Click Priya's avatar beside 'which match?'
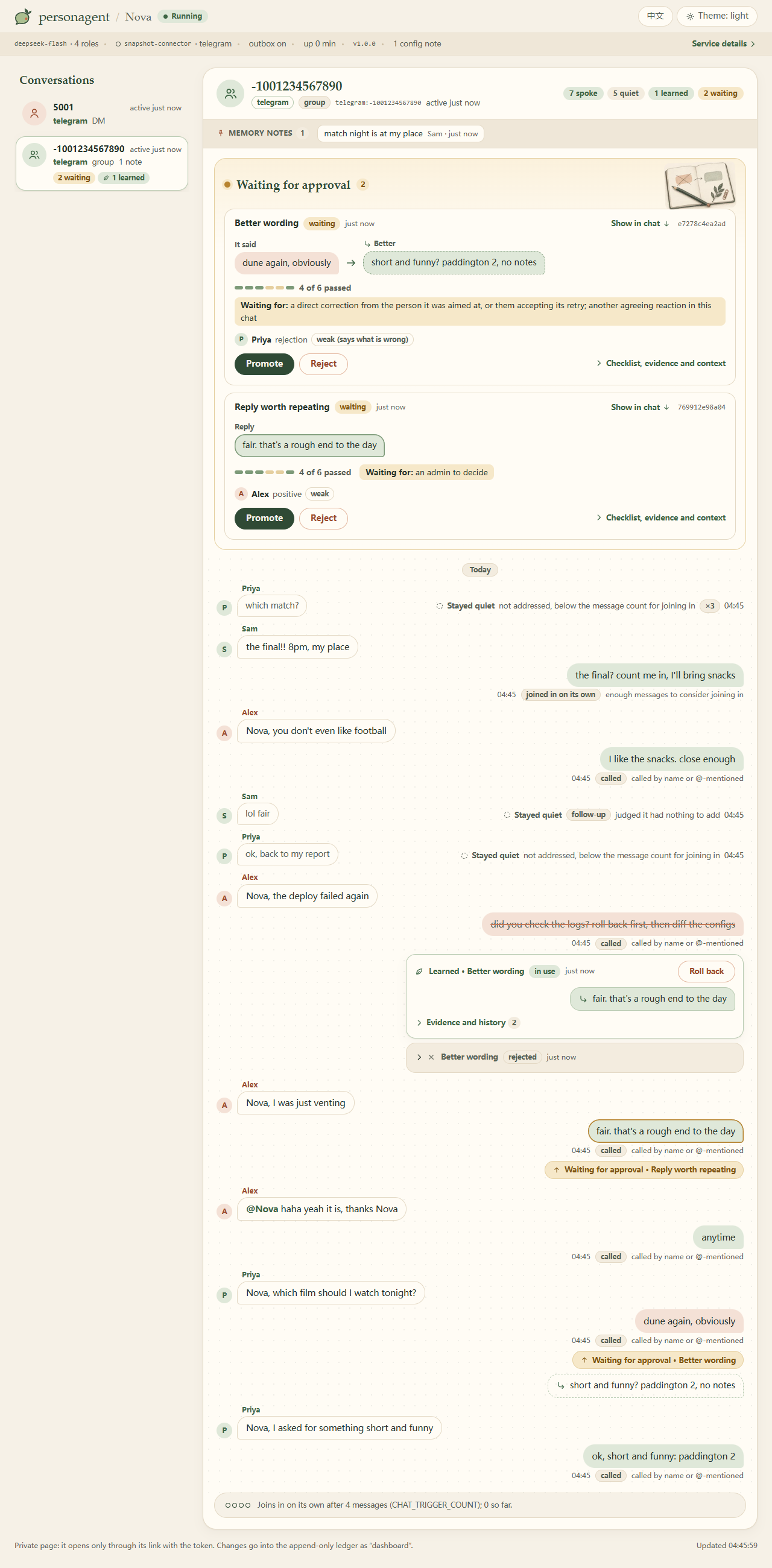 pos(224,607)
